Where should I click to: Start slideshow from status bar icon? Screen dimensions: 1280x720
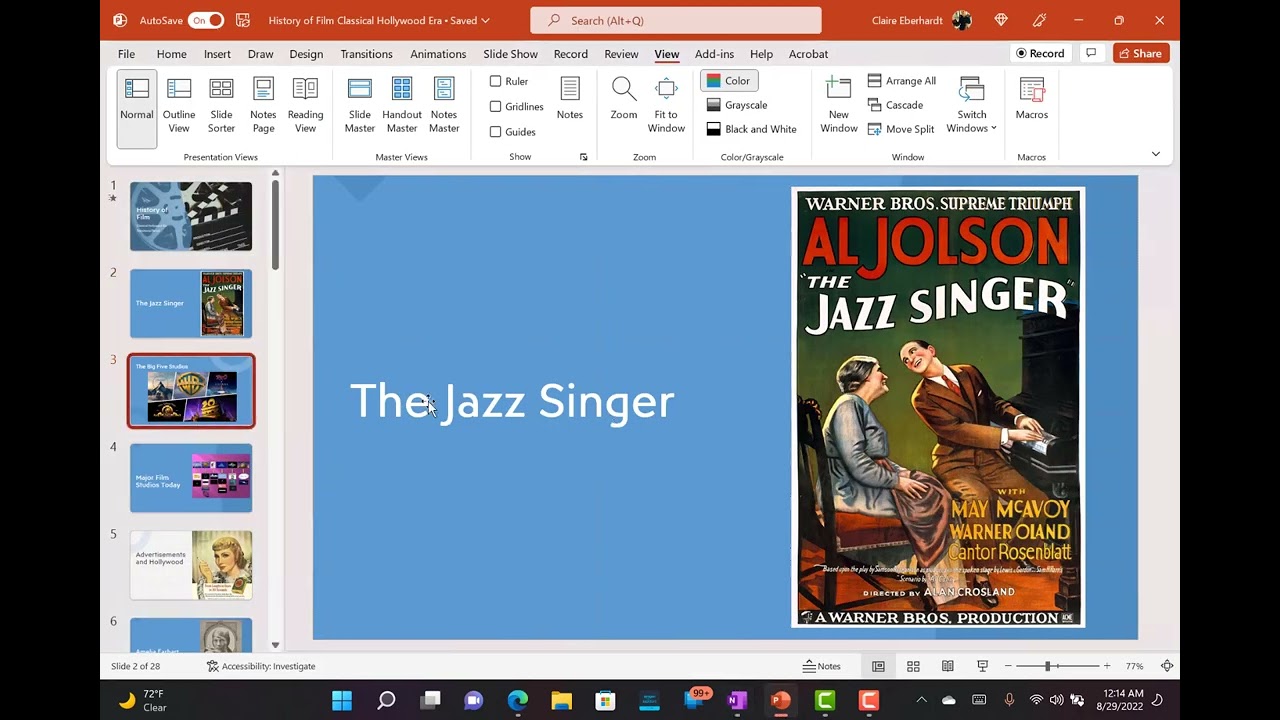(x=982, y=666)
